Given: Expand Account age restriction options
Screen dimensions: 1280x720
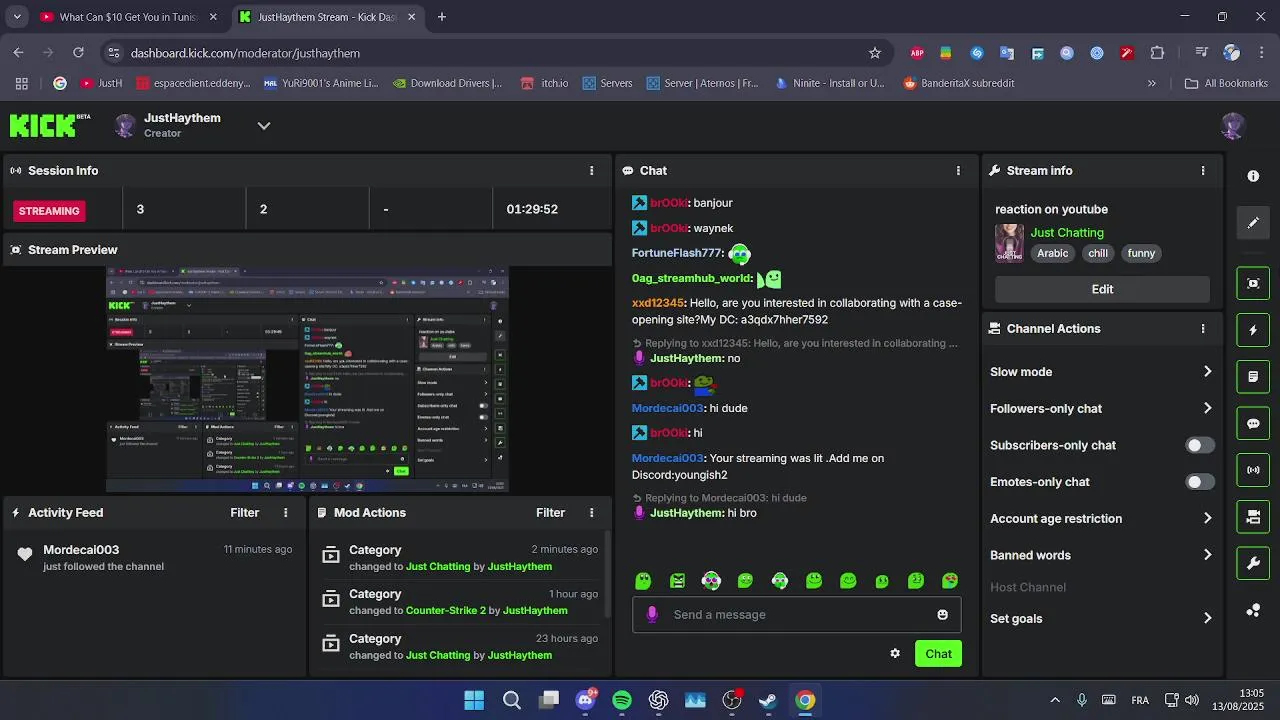Looking at the screenshot, I should [1207, 518].
